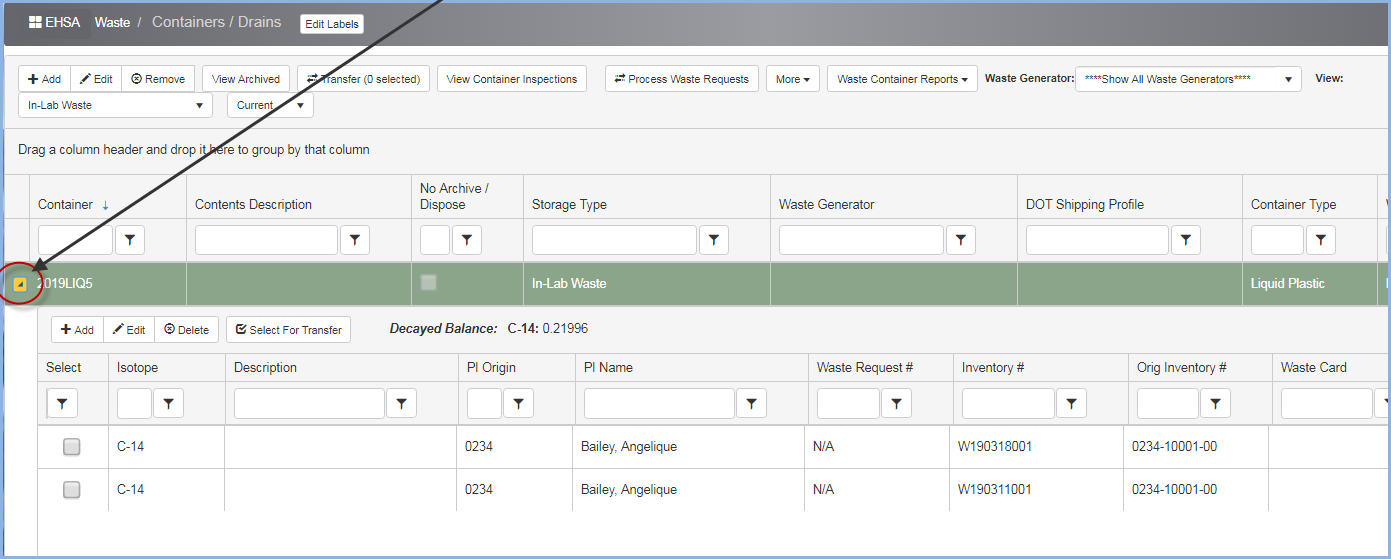This screenshot has height=559, width=1391.
Task: Edit the selected isotope entry
Action: click(129, 330)
